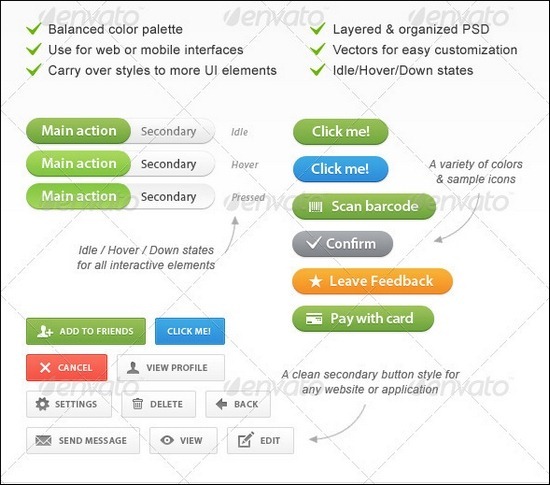The image size is (550, 485).
Task: Click the credit card icon on Pay with card
Action: click(x=314, y=319)
